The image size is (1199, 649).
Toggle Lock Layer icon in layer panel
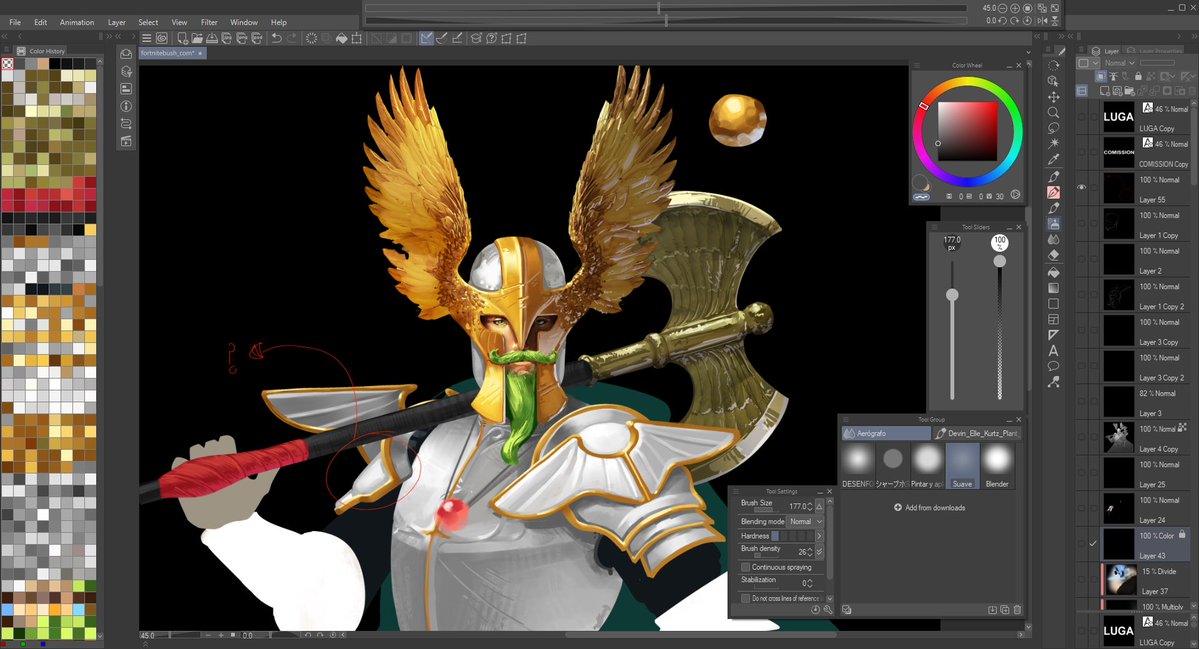pyautogui.click(x=1138, y=76)
